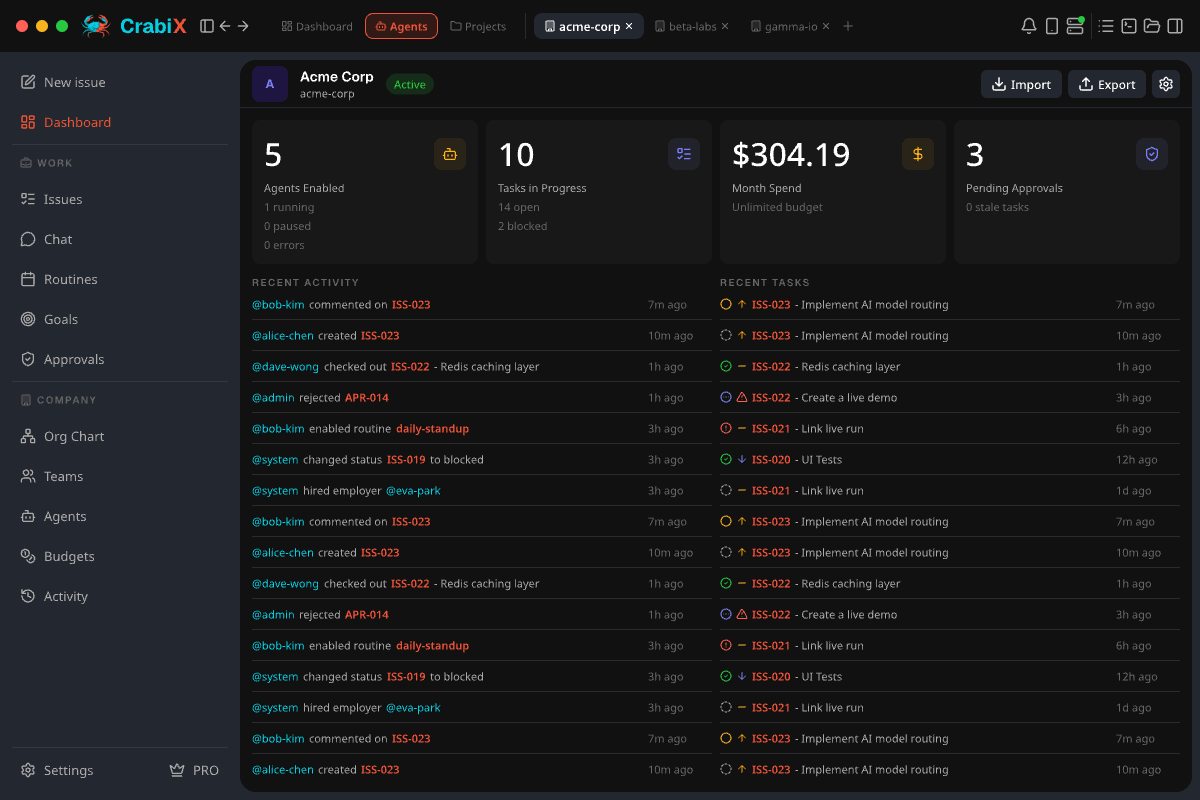1200x800 pixels.
Task: Open the folder files icon in top bar
Action: coord(1152,26)
